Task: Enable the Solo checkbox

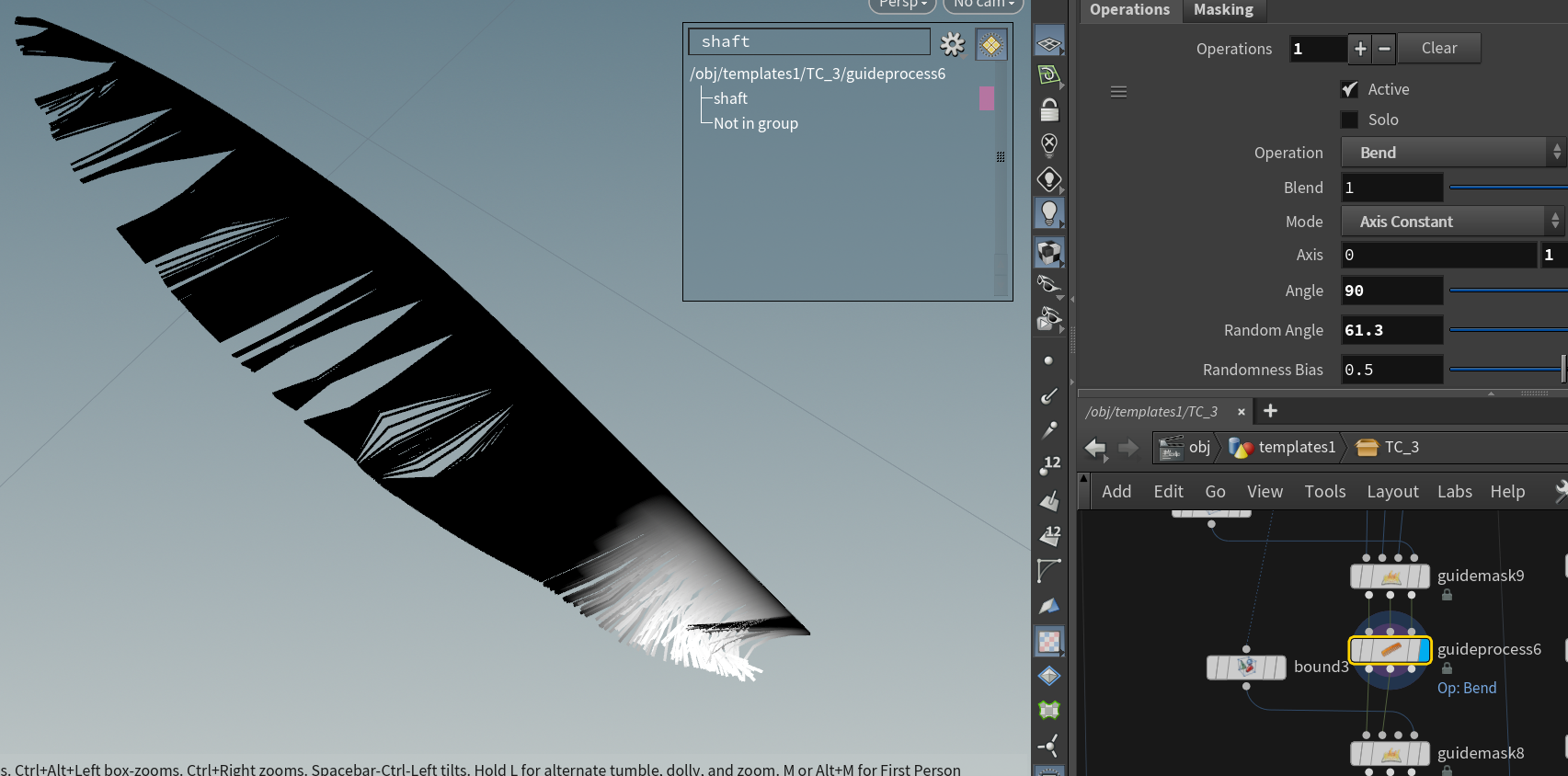Action: click(1349, 120)
